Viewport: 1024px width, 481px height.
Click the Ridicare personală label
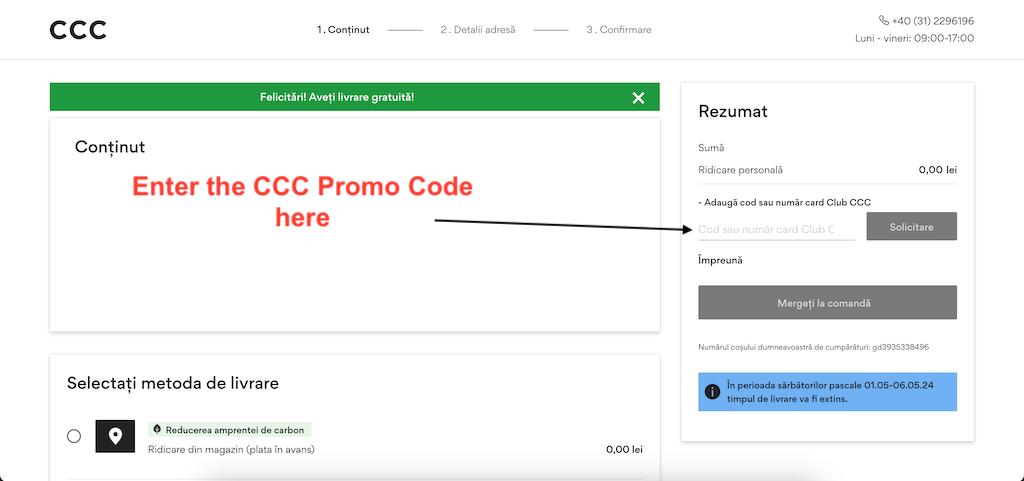point(740,170)
